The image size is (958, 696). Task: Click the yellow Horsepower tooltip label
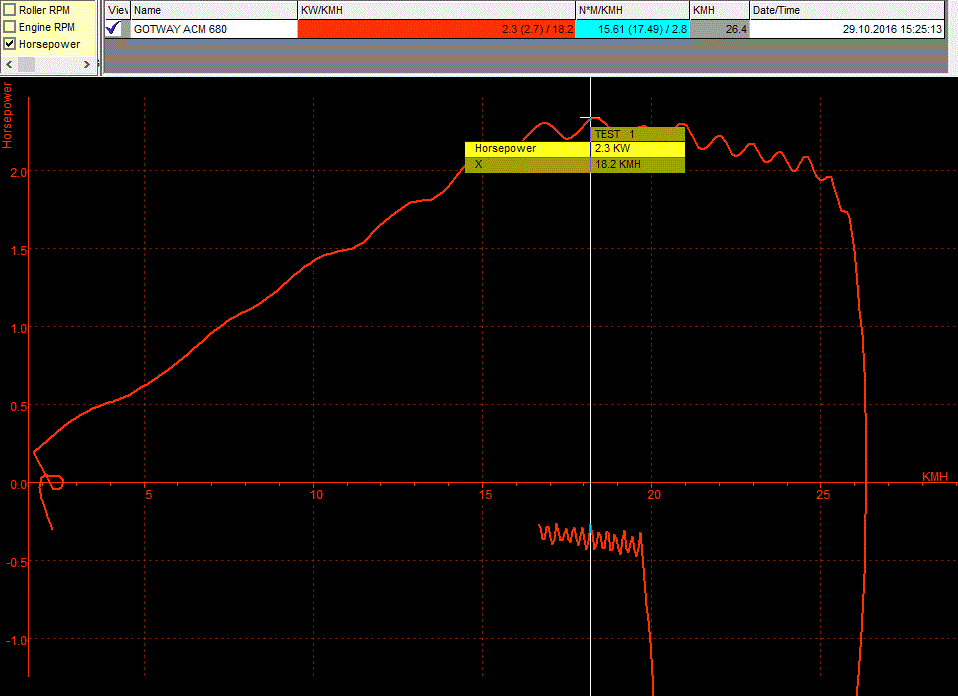pos(527,148)
